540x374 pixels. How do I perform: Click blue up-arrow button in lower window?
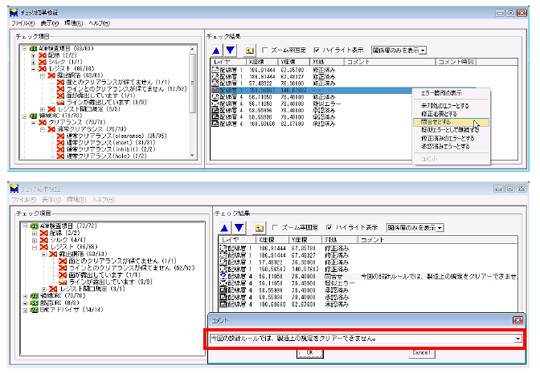(225, 228)
